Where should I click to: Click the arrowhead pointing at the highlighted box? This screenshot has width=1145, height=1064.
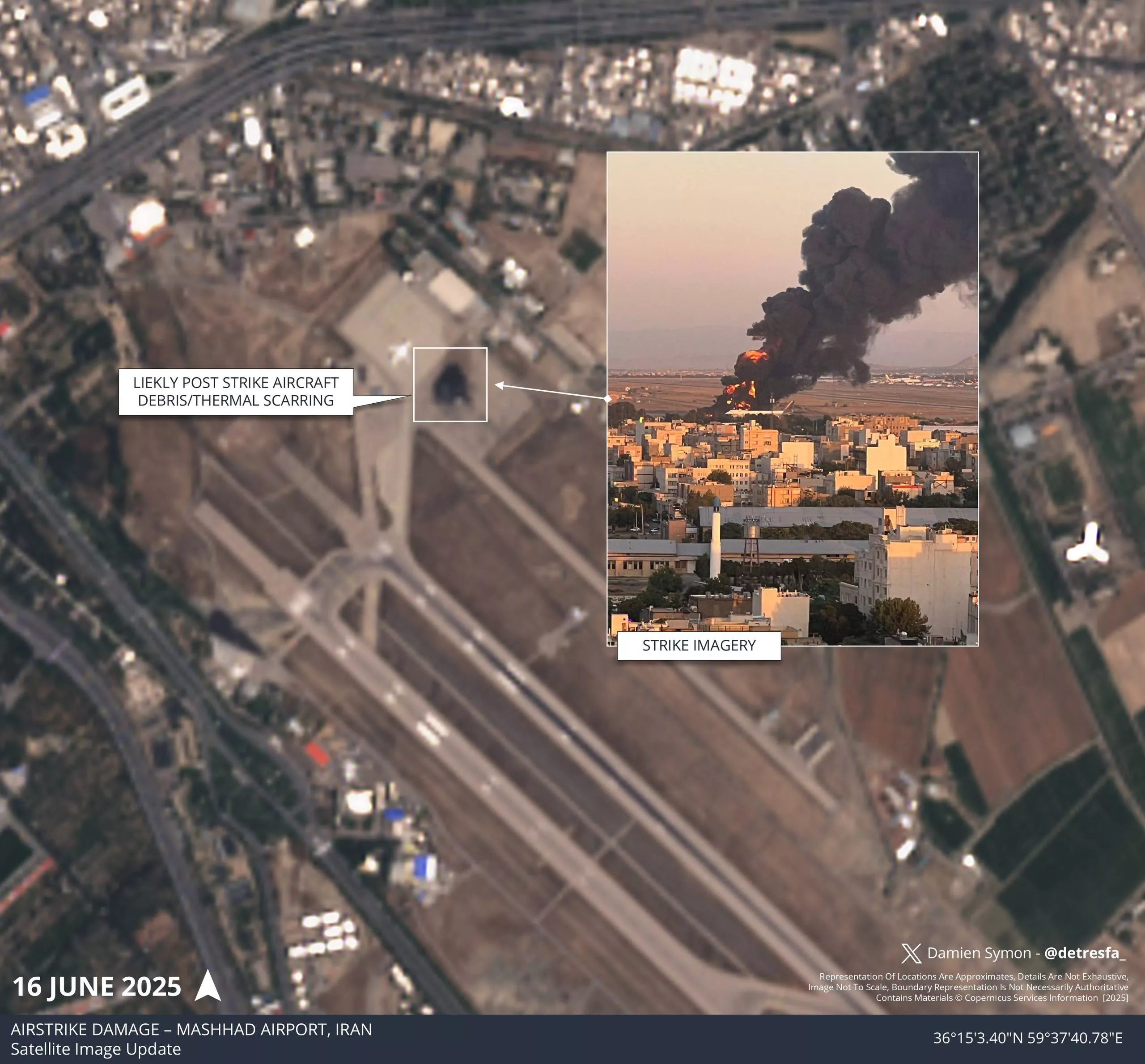(x=500, y=385)
